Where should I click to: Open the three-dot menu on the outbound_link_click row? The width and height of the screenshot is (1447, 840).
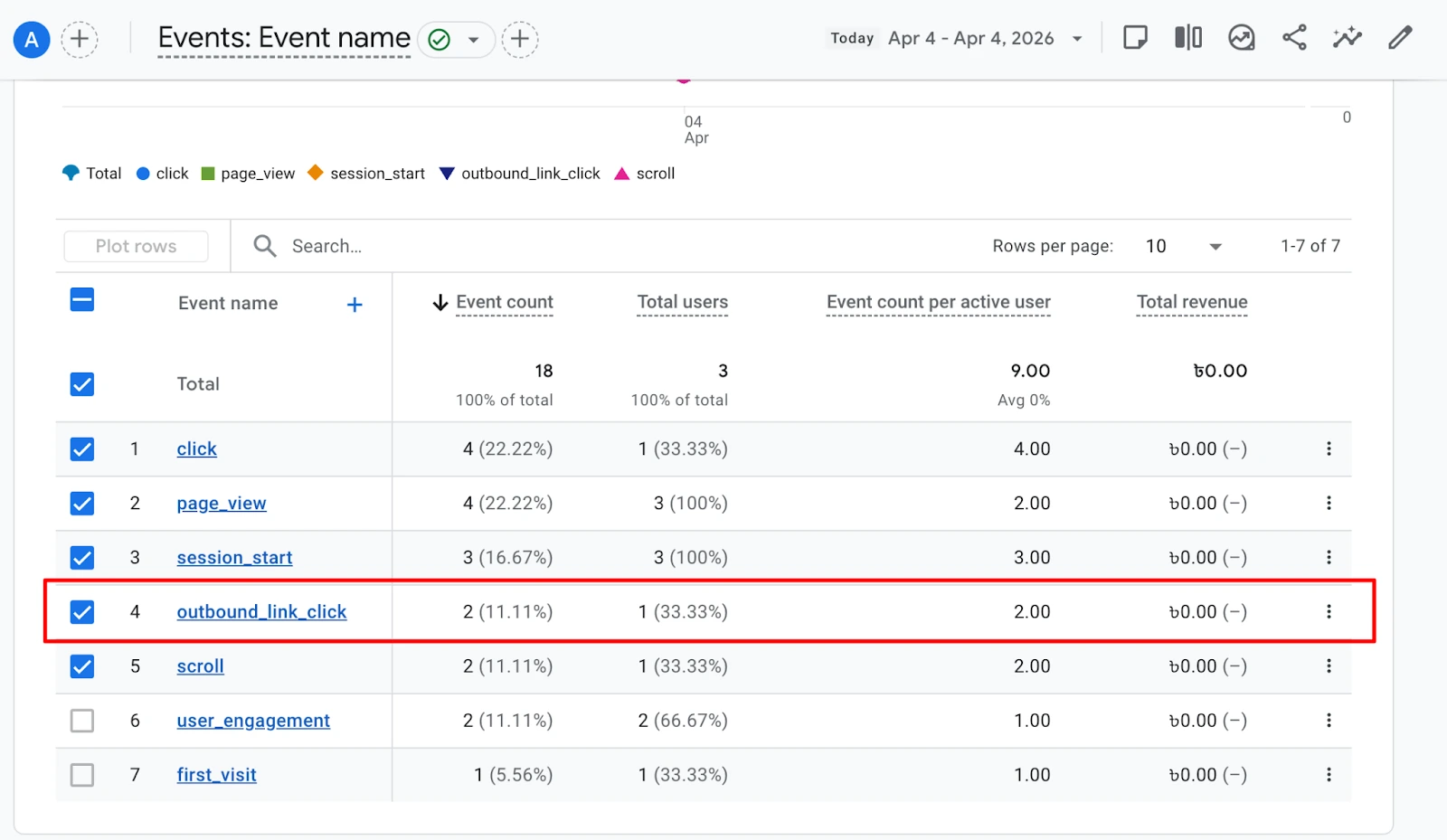[x=1329, y=612]
